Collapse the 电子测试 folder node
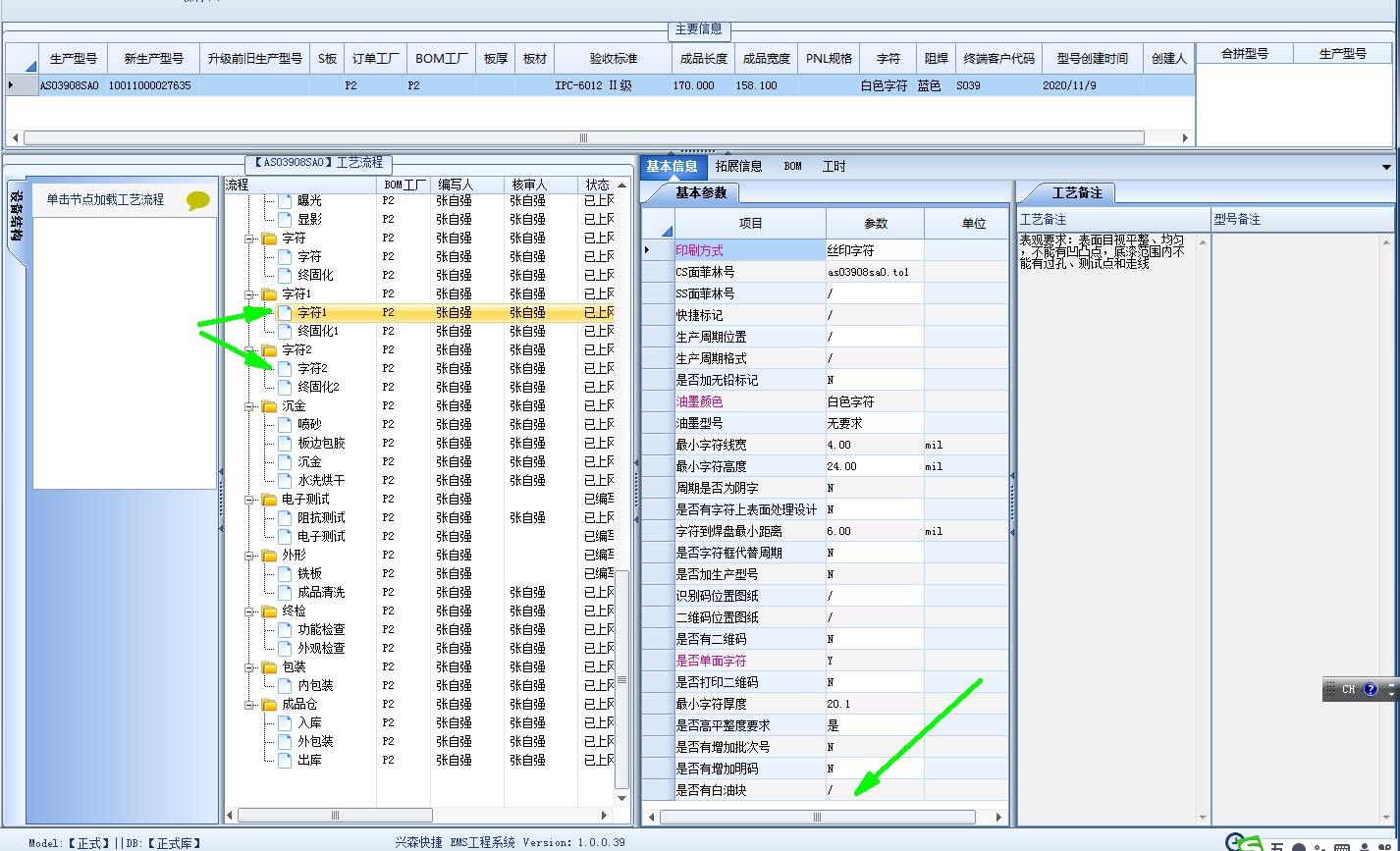Screen dimensions: 1400x851 (249, 500)
